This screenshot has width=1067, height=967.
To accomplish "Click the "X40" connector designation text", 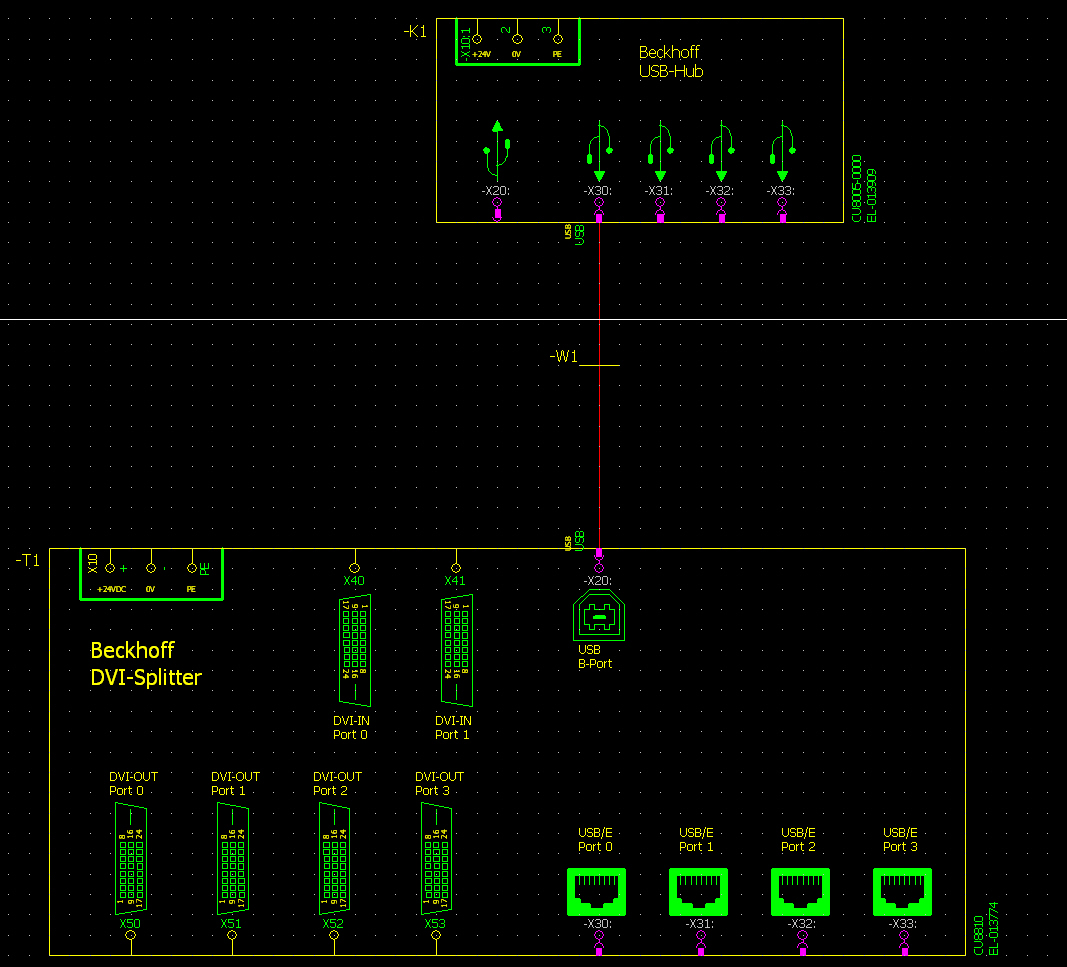I will pos(354,580).
